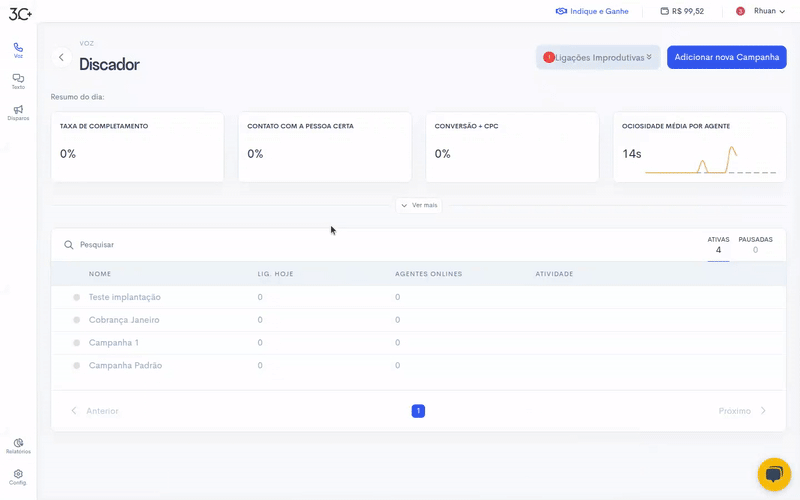Open the Contato com a Pessoa Certa card
This screenshot has width=800, height=500.
point(324,147)
